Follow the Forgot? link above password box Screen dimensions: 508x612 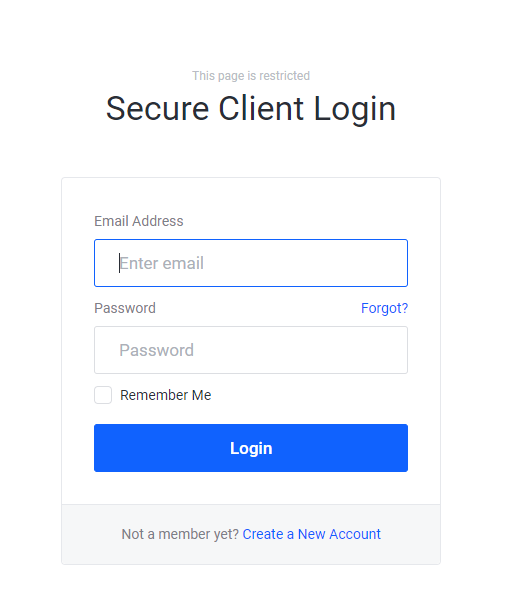(384, 308)
